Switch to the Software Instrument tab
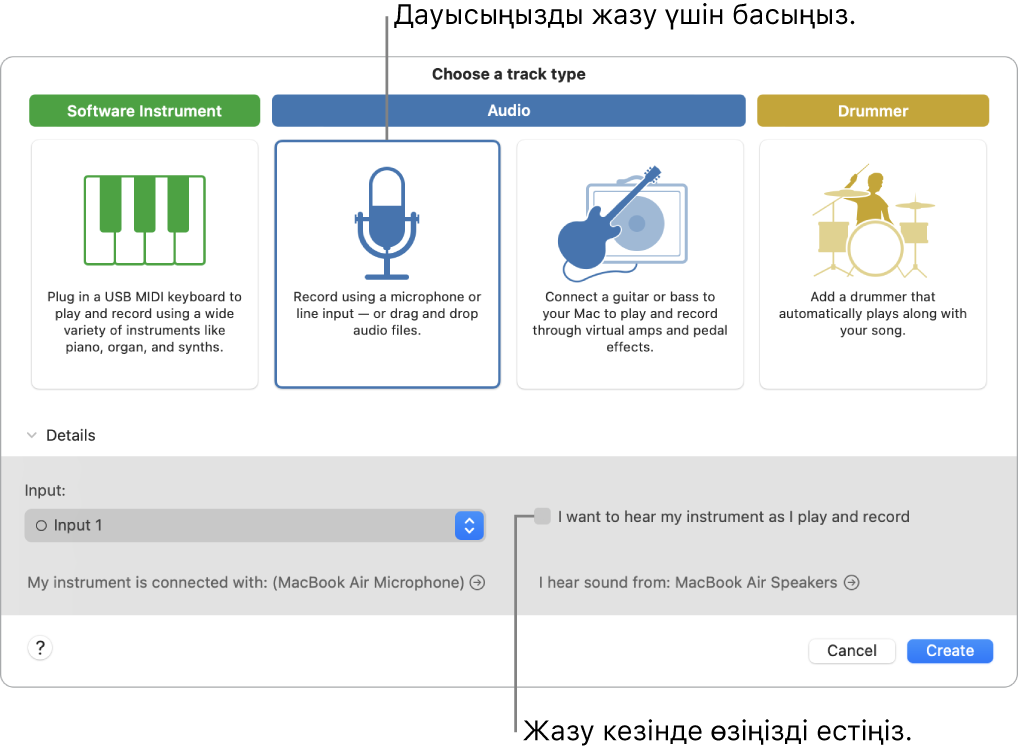Image resolution: width=1019 pixels, height=753 pixels. coord(144,110)
